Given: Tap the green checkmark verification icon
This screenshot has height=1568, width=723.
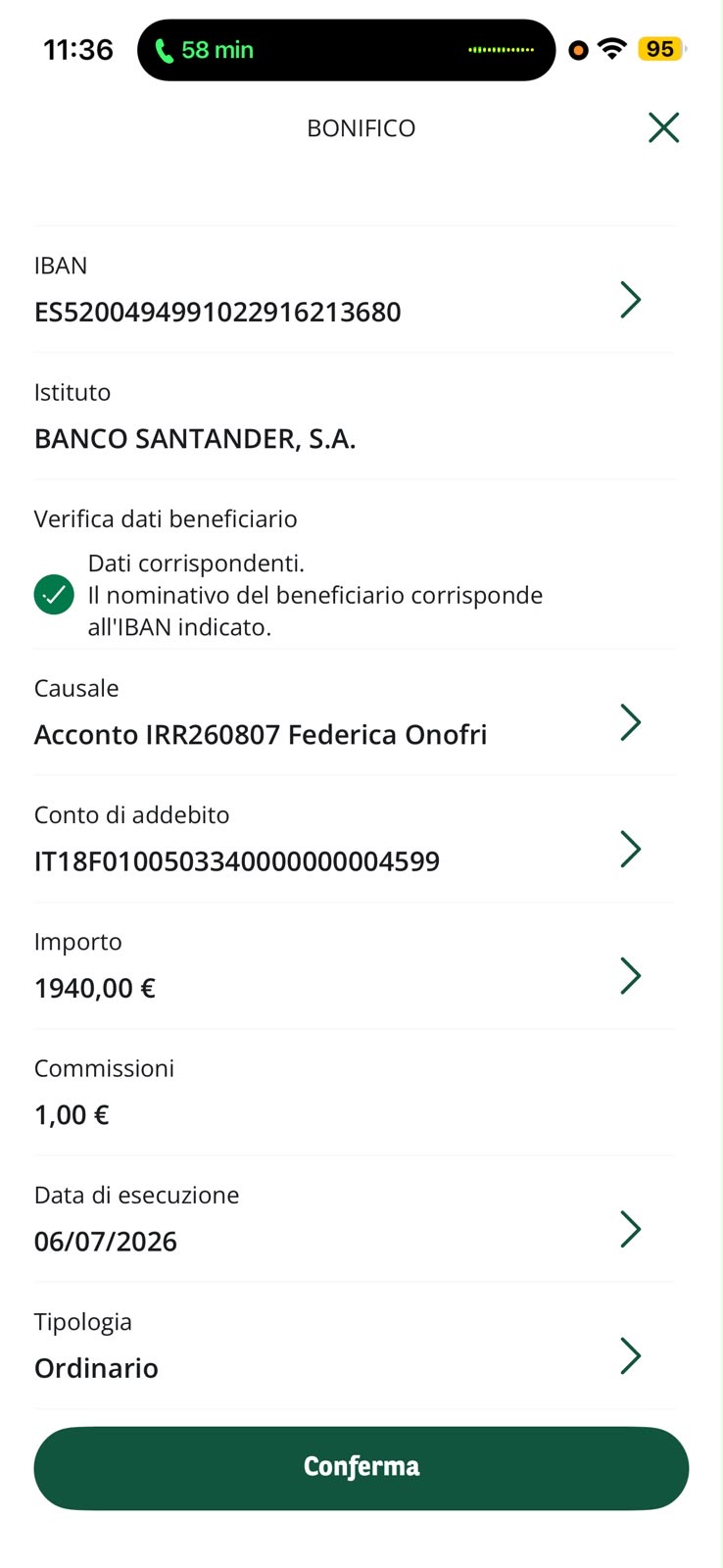Looking at the screenshot, I should (x=54, y=595).
